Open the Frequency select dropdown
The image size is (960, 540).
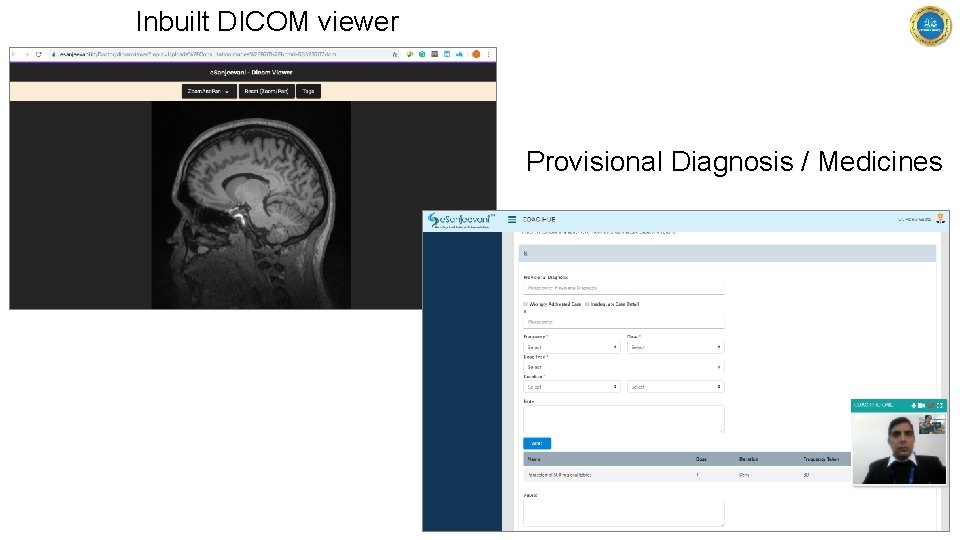coord(572,347)
